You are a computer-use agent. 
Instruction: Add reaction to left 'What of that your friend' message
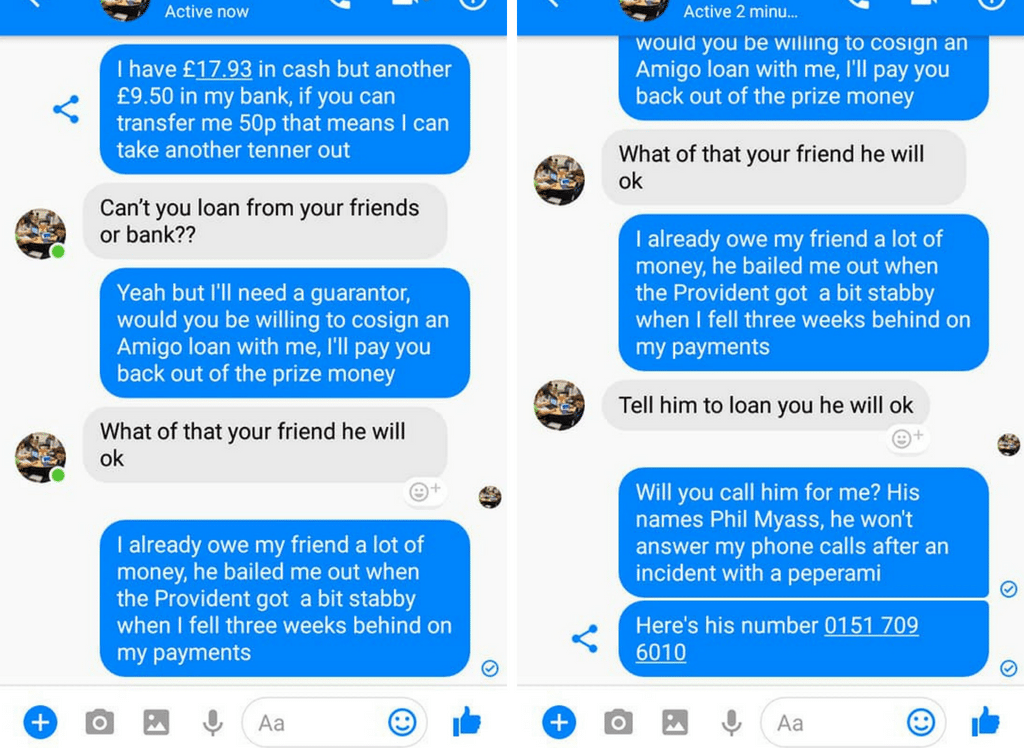pos(424,491)
